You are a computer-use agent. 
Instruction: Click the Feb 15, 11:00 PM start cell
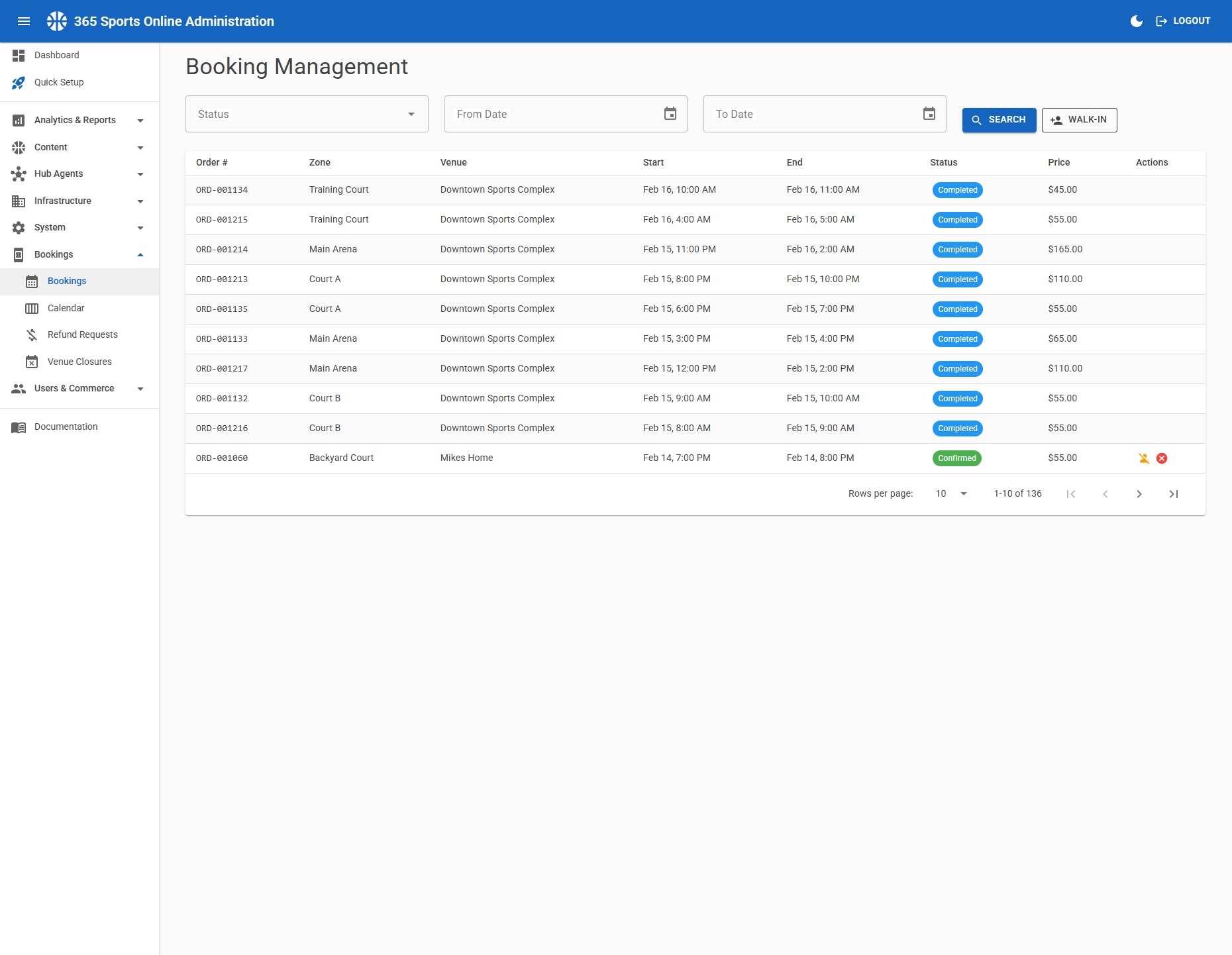tap(679, 250)
